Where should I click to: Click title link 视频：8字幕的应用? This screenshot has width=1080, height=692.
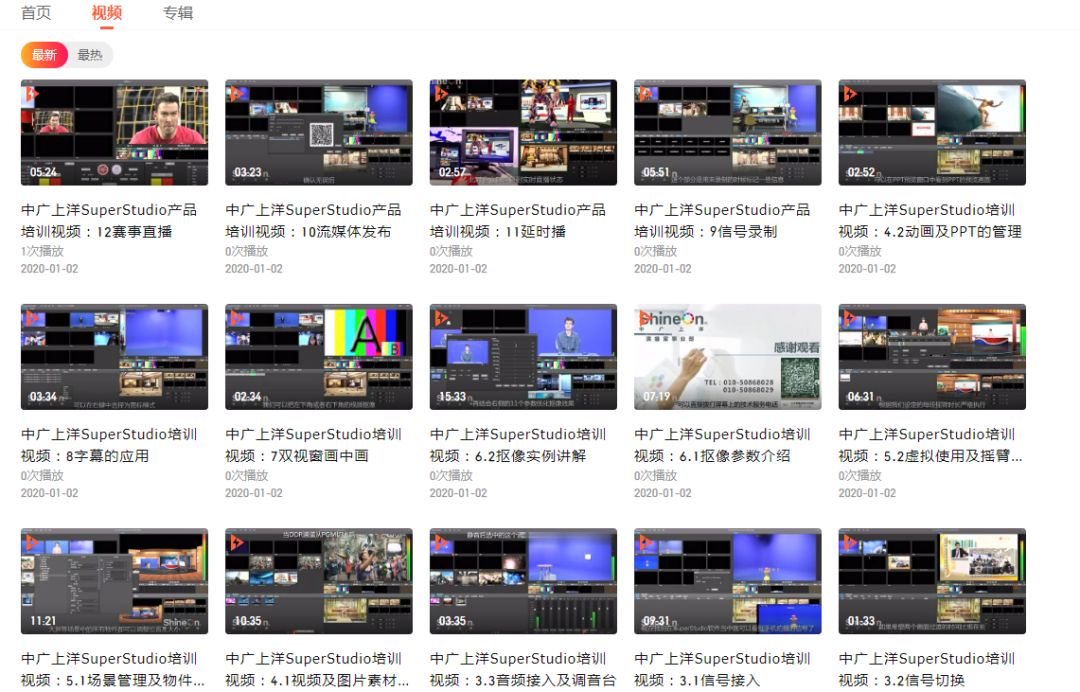(x=85, y=456)
